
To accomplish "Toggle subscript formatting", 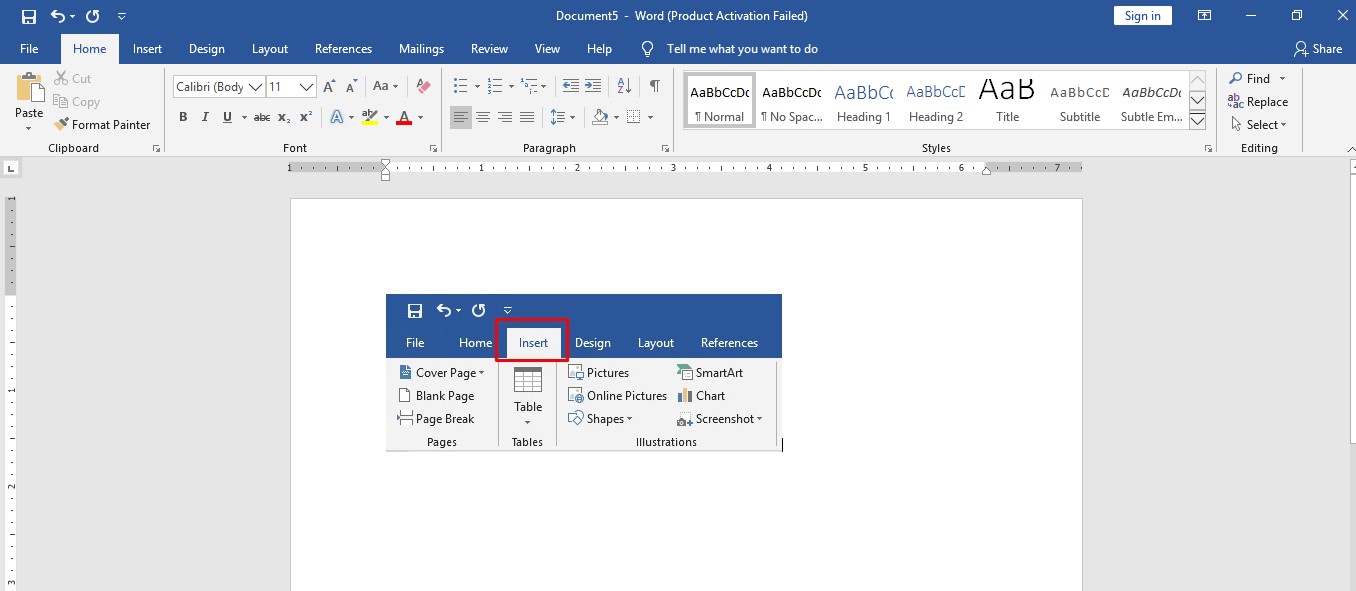I will 284,117.
